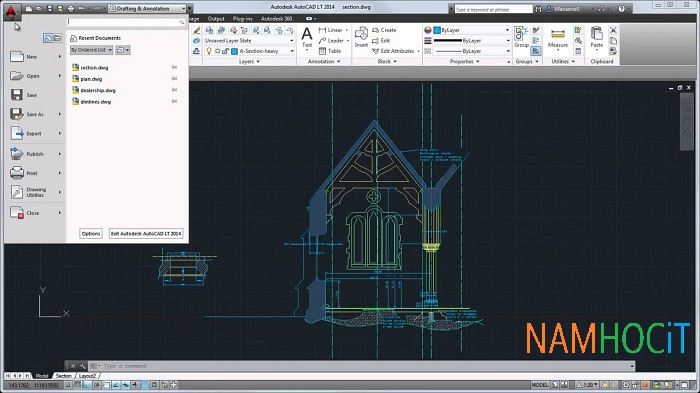Click the Open folder icon in Quick Access toolbar
700x393 pixels.
tap(39, 8)
